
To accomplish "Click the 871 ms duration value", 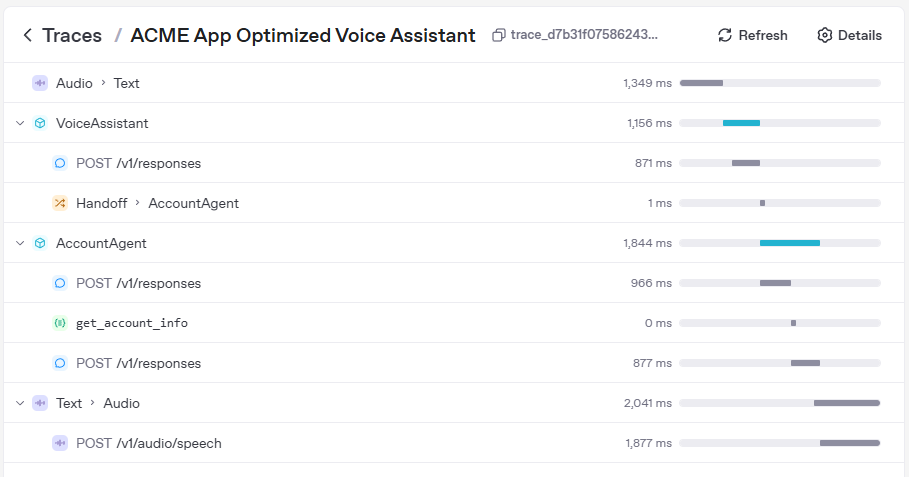I will [653, 163].
